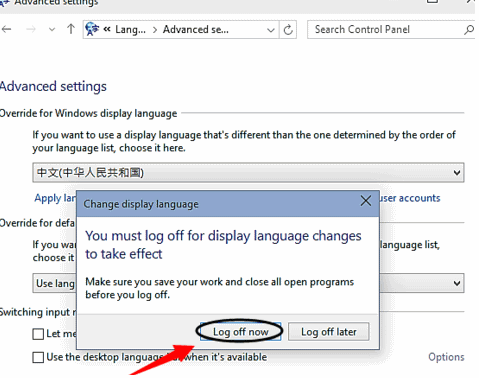Open the display language override dropdown
Image resolution: width=479 pixels, height=378 pixels.
(x=248, y=173)
